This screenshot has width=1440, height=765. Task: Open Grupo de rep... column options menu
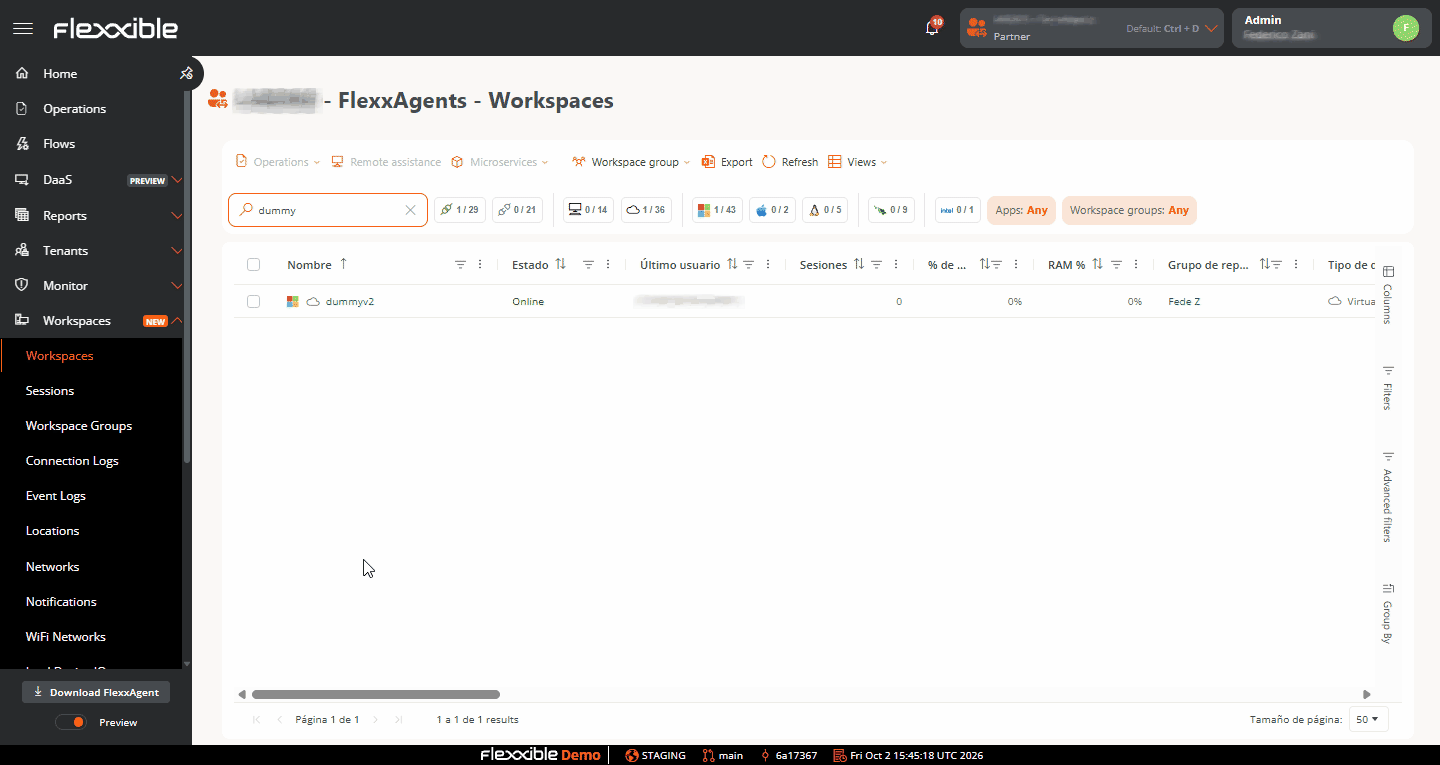click(x=1296, y=265)
